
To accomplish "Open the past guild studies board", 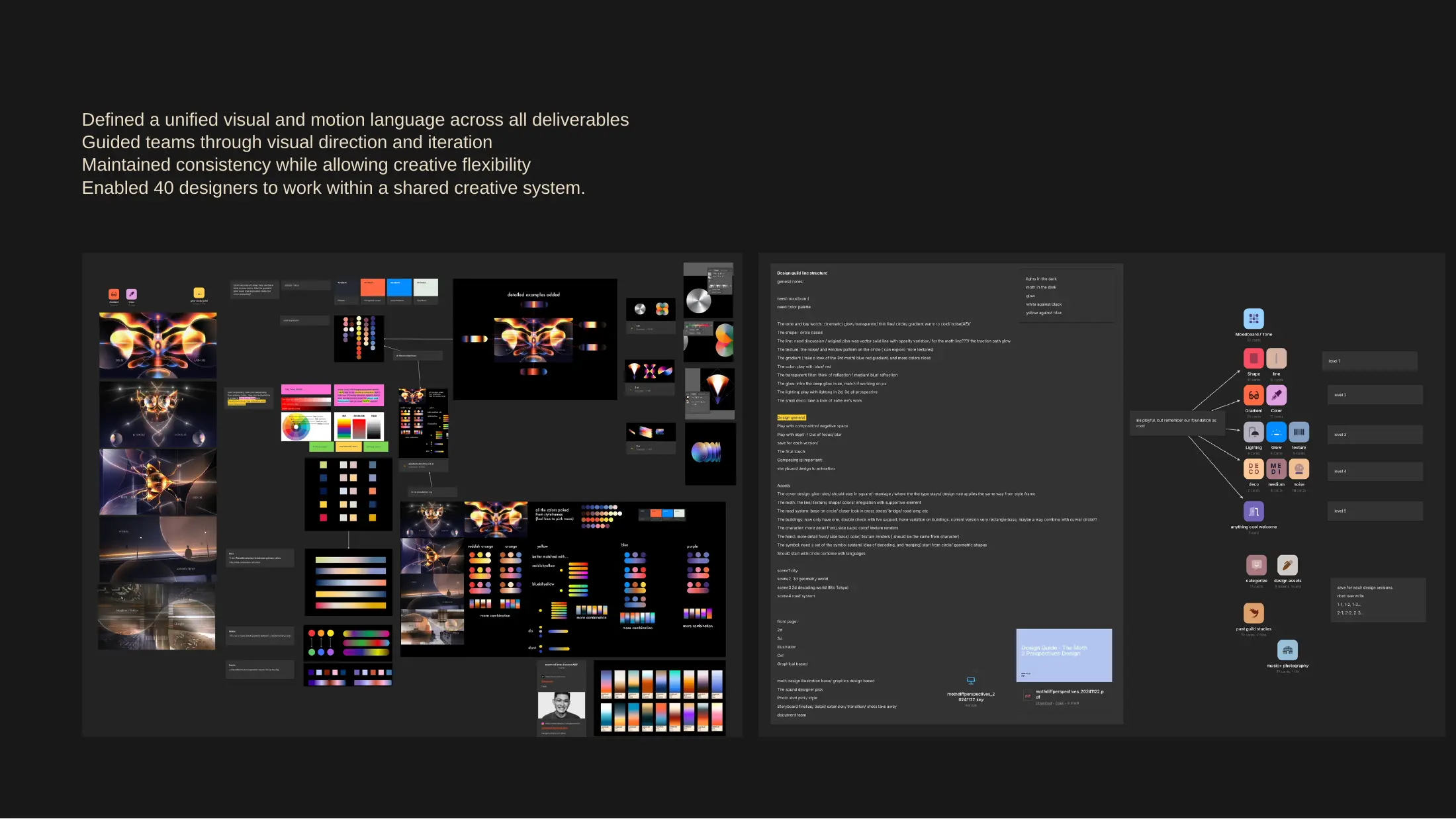I will (1253, 614).
